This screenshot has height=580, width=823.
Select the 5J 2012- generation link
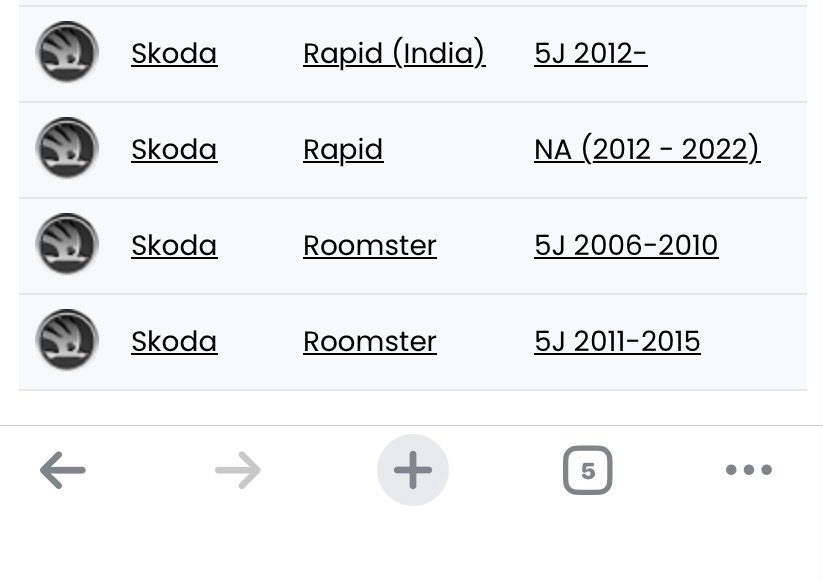(x=591, y=53)
